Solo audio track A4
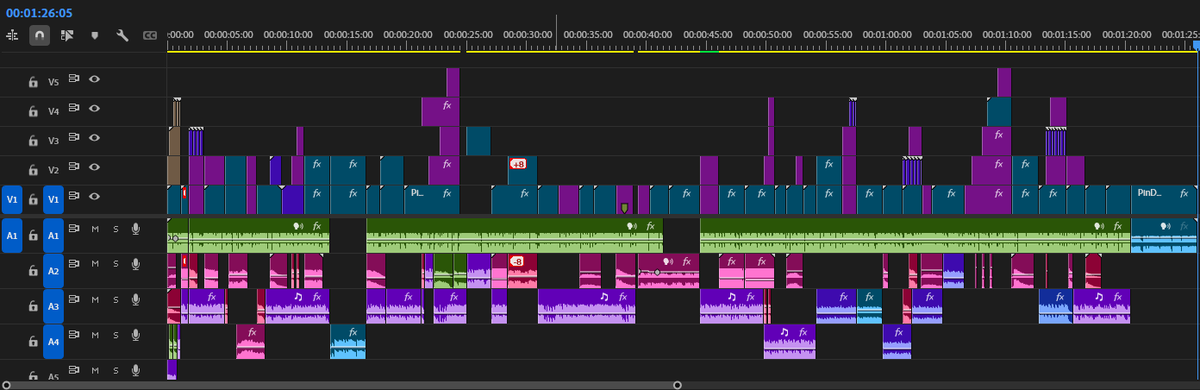The width and height of the screenshot is (1200, 390). tap(115, 336)
